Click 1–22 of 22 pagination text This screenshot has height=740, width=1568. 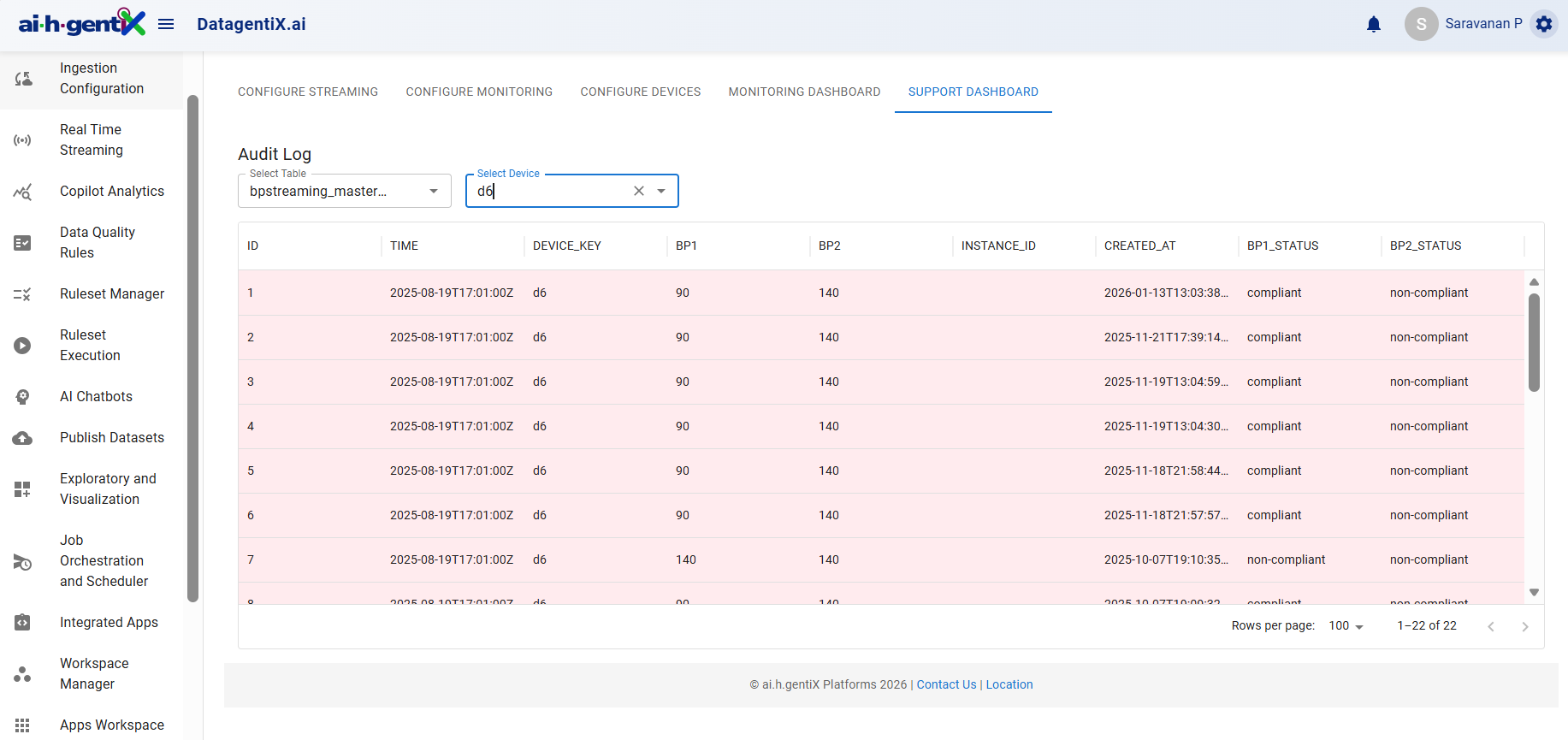[1427, 625]
